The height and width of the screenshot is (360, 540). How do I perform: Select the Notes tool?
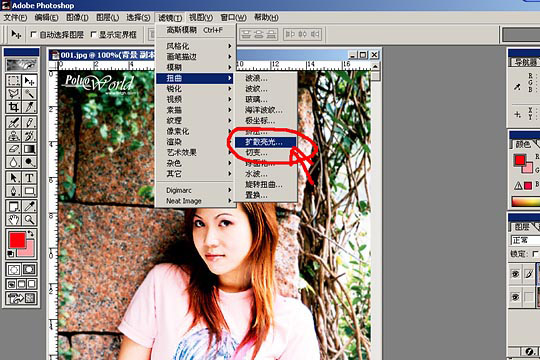[x=13, y=206]
